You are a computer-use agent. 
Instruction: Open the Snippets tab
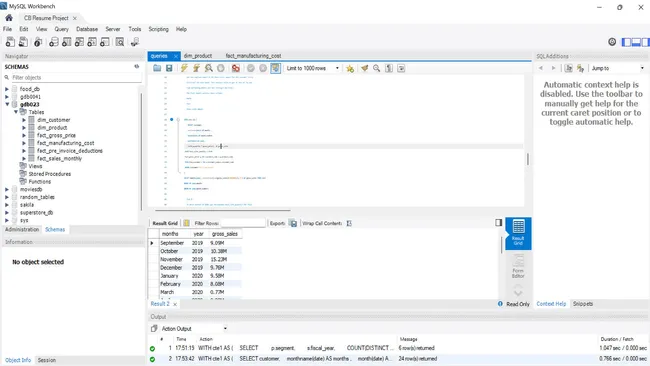click(x=583, y=304)
